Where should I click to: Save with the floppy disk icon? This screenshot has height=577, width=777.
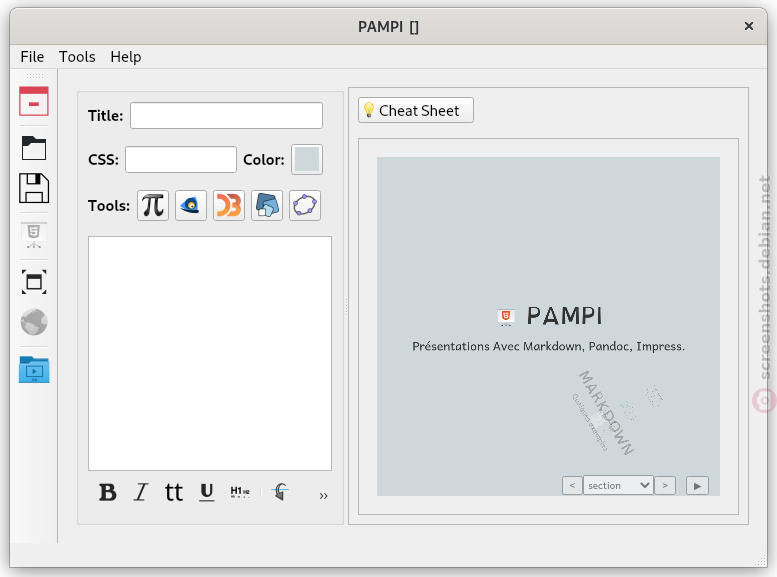[x=34, y=188]
